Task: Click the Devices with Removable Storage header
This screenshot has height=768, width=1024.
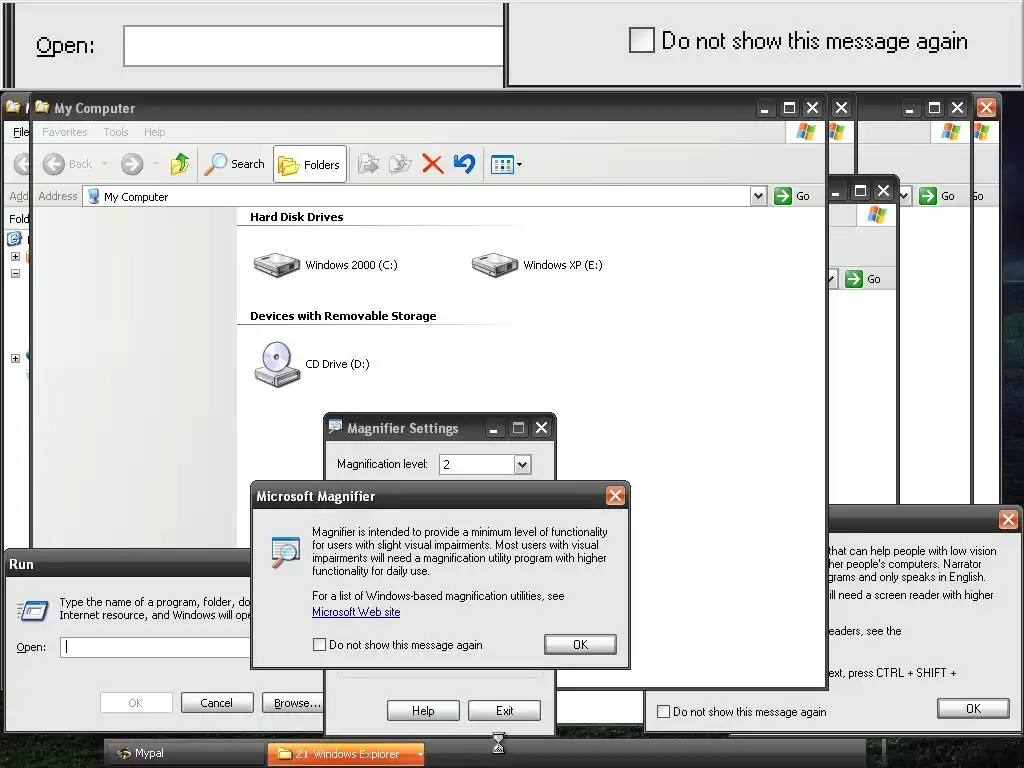Action: coord(343,316)
